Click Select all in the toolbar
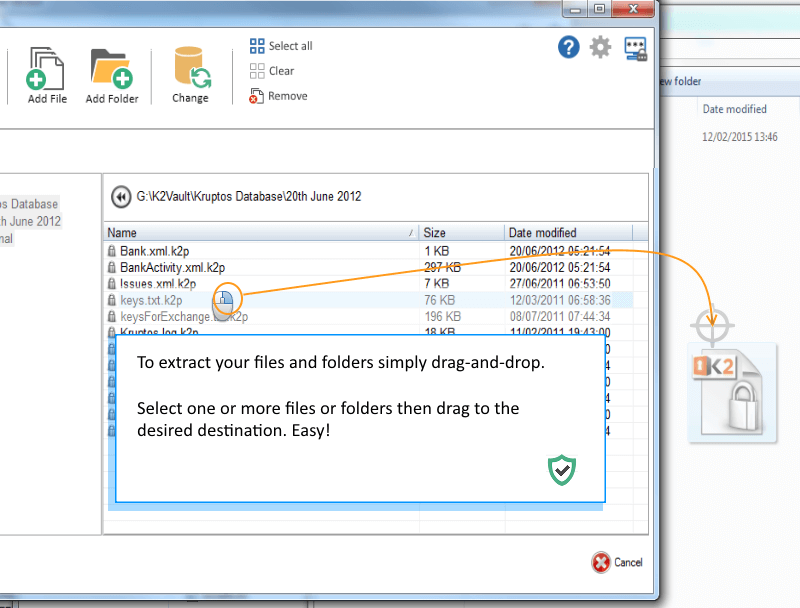Viewport: 800px width, 608px height. 281,46
